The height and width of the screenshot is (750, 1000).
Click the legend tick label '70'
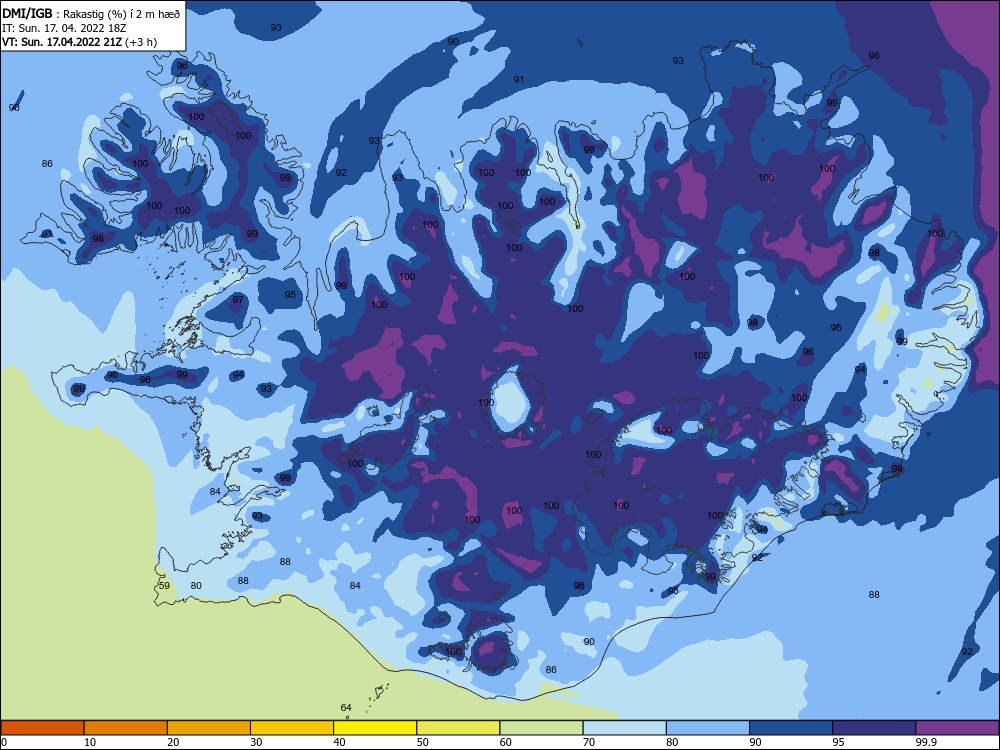589,742
